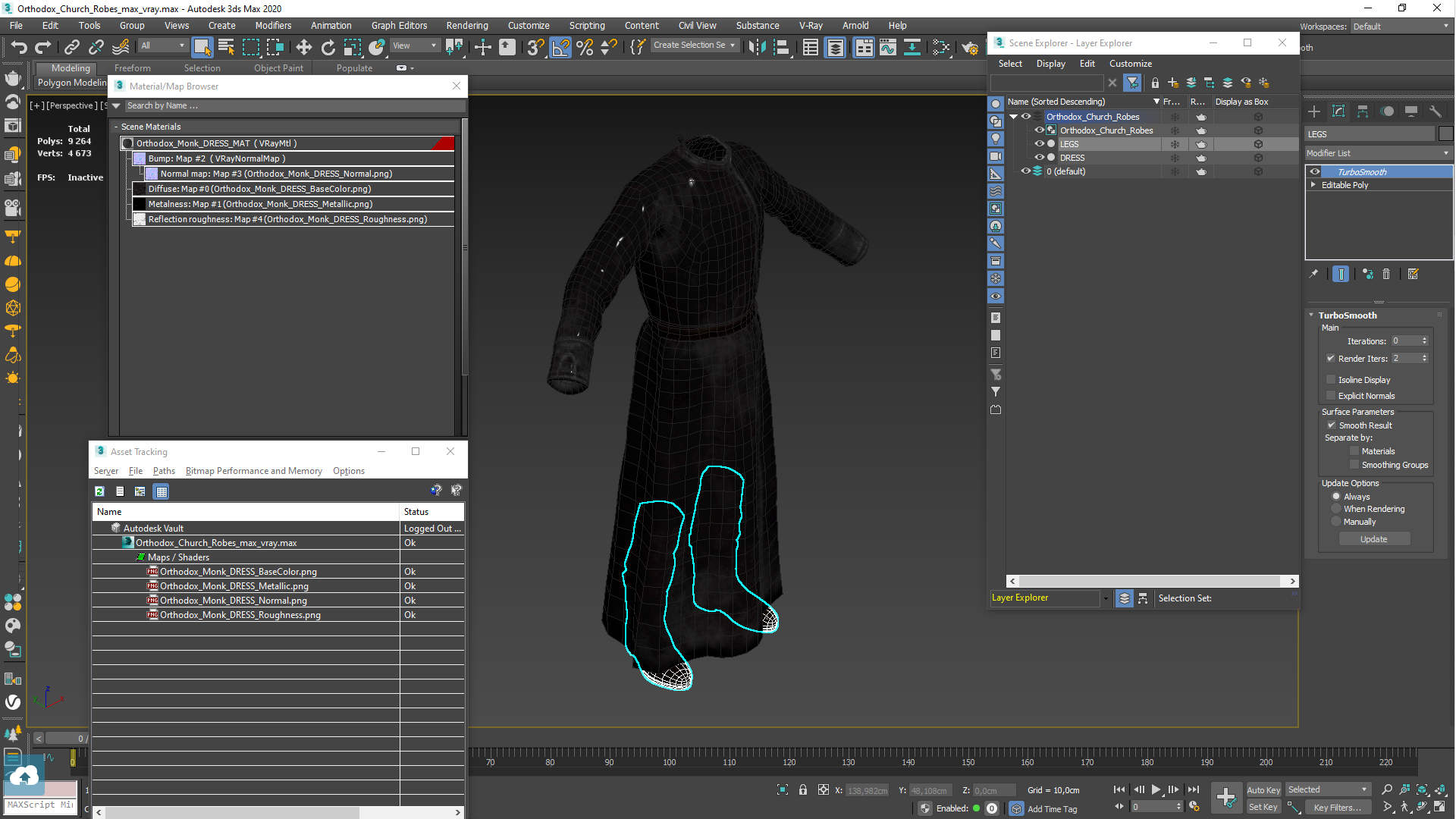Open the Create command panel tab
This screenshot has width=1456, height=819.
pos(1314,111)
